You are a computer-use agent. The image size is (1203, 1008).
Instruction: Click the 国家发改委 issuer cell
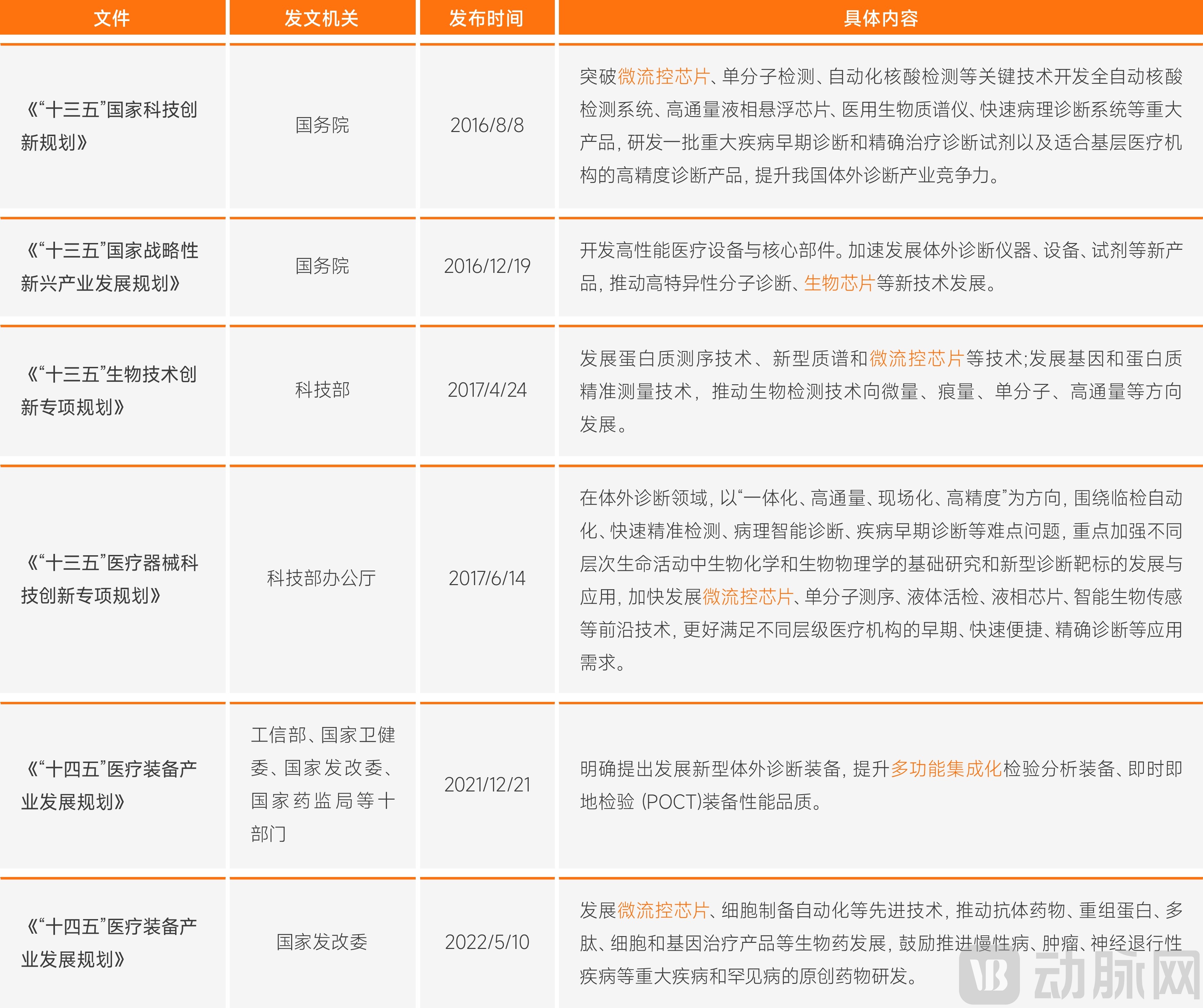(x=322, y=942)
